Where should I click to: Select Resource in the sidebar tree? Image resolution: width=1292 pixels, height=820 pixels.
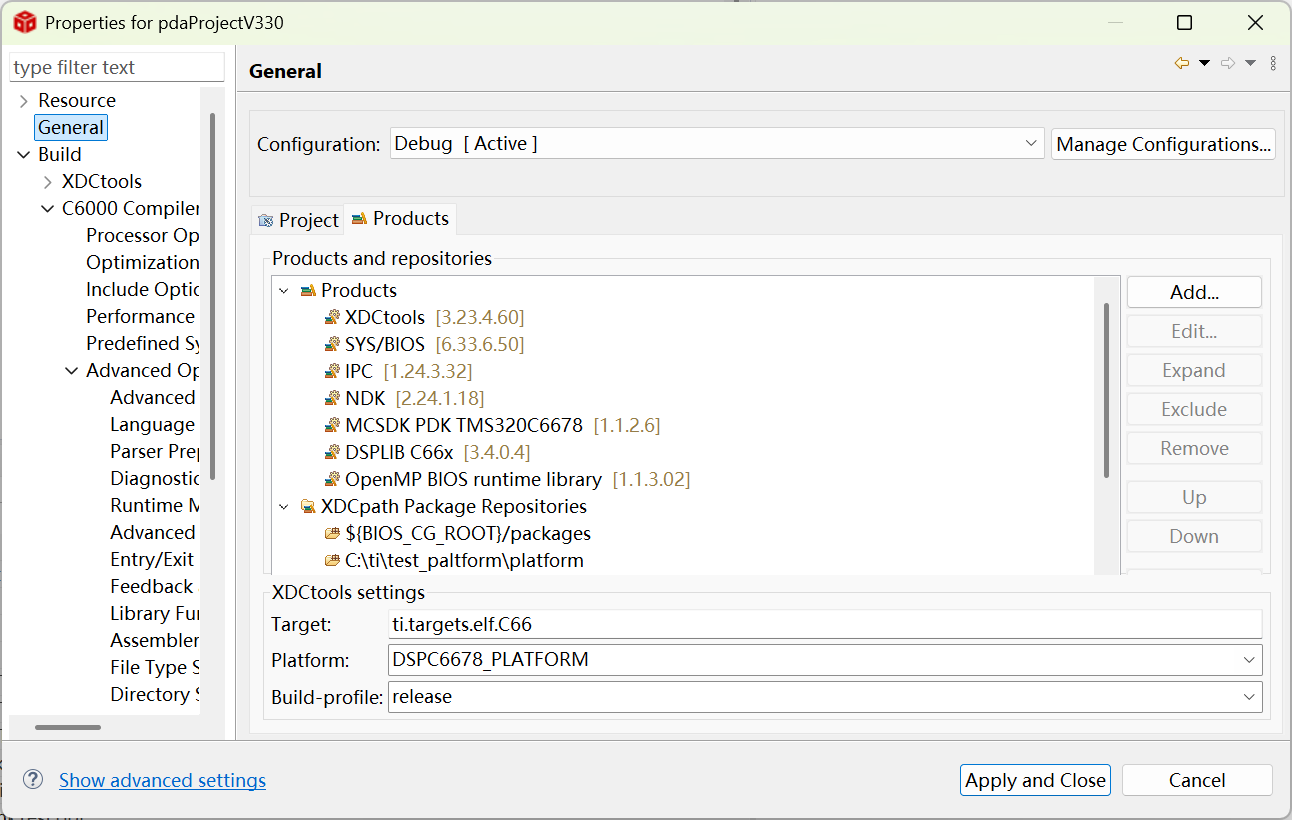click(77, 100)
